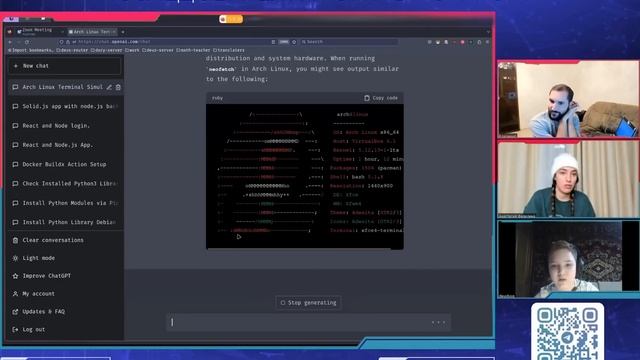The width and height of the screenshot is (640, 360).
Task: Copy code from the neofetch code block
Action: pos(381,98)
